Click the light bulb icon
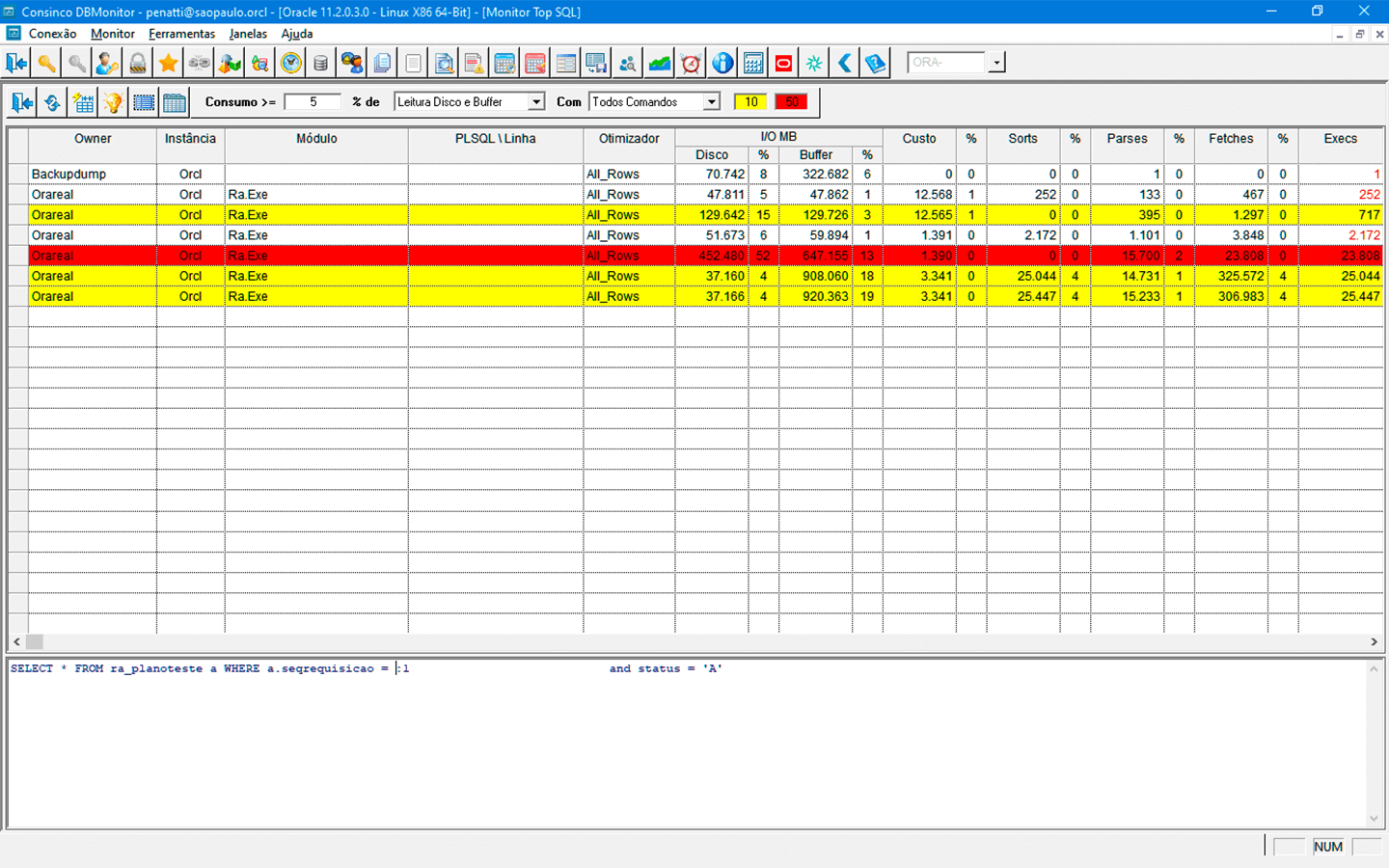Screen dimensions: 1389x868 113,102
